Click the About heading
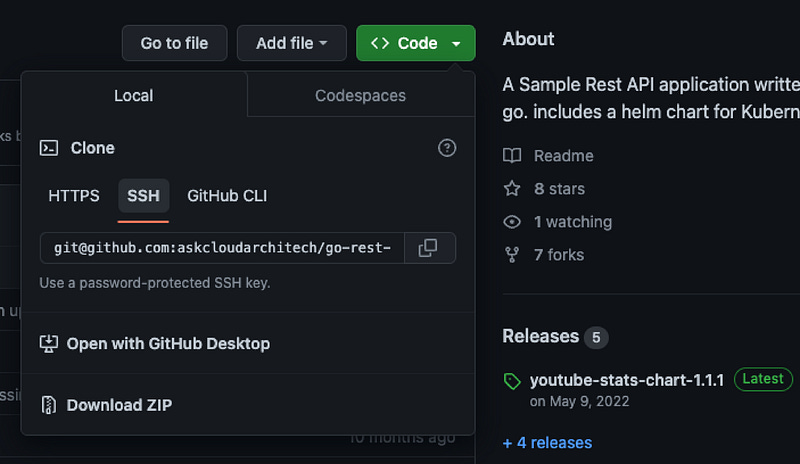800x464 pixels. point(528,39)
